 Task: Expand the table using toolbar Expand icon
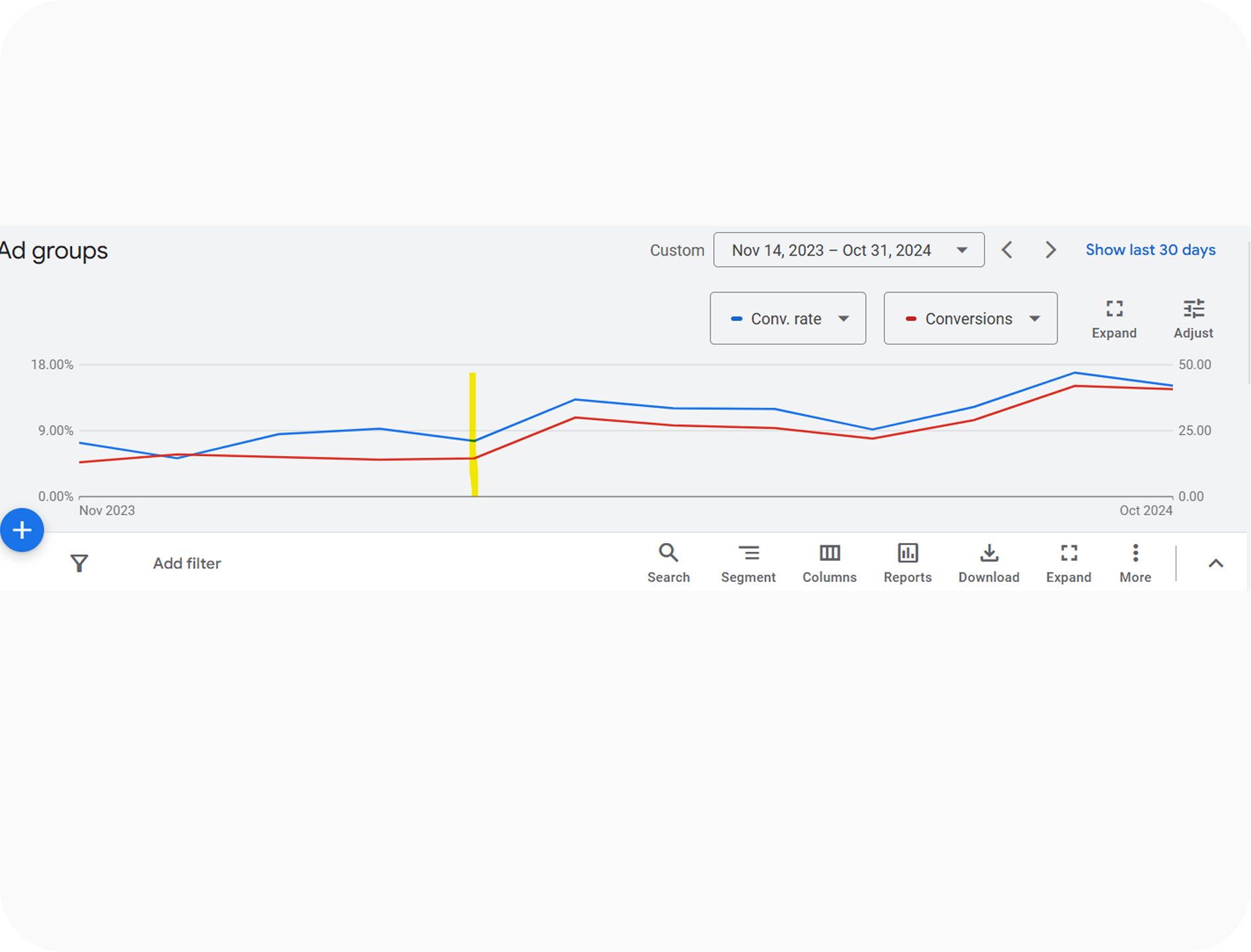1069,563
